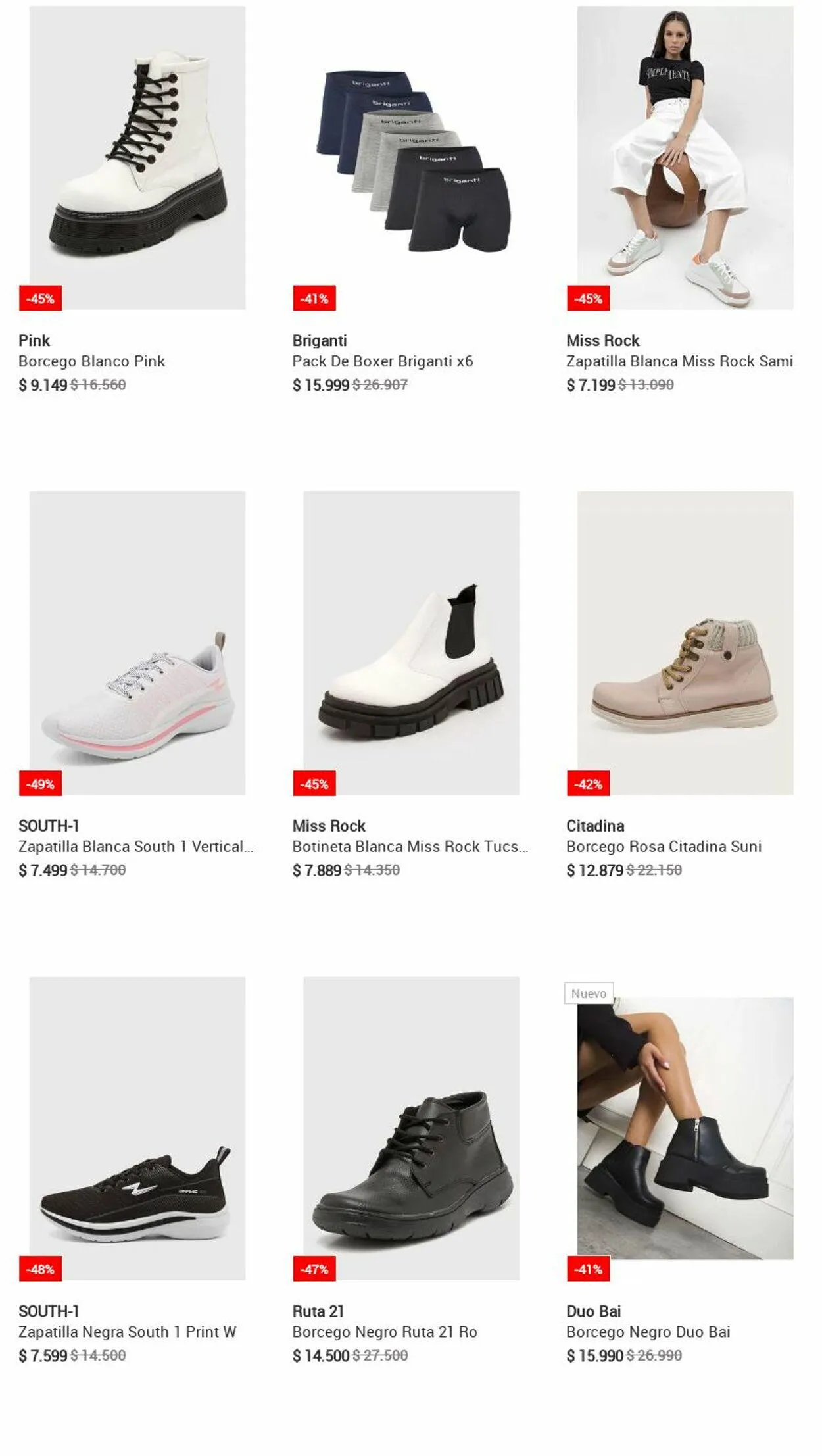The height and width of the screenshot is (1456, 822).
Task: View the black South 1 sneaker image
Action: 137,1128
